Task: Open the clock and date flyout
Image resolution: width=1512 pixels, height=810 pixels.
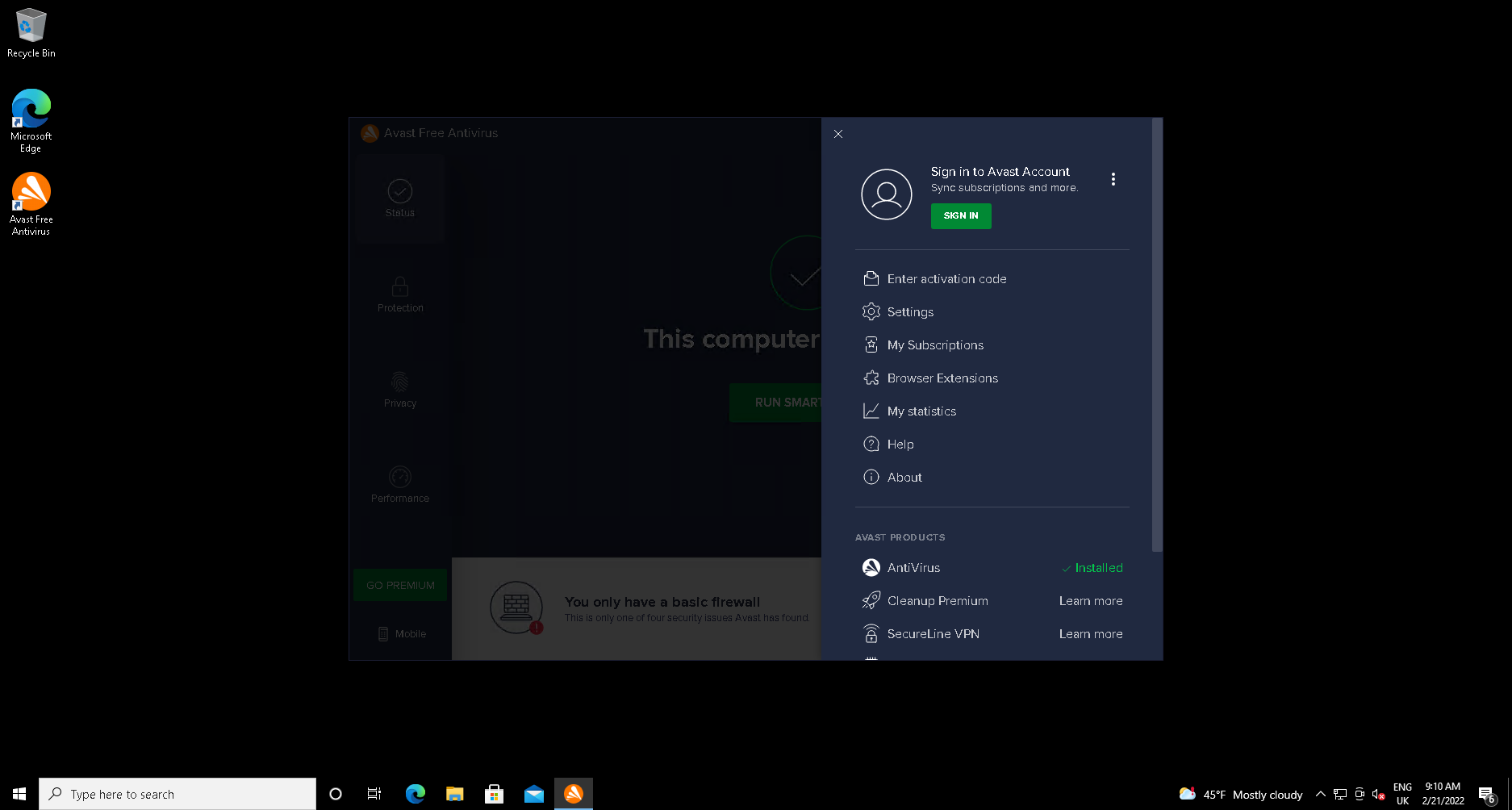Action: pyautogui.click(x=1443, y=794)
